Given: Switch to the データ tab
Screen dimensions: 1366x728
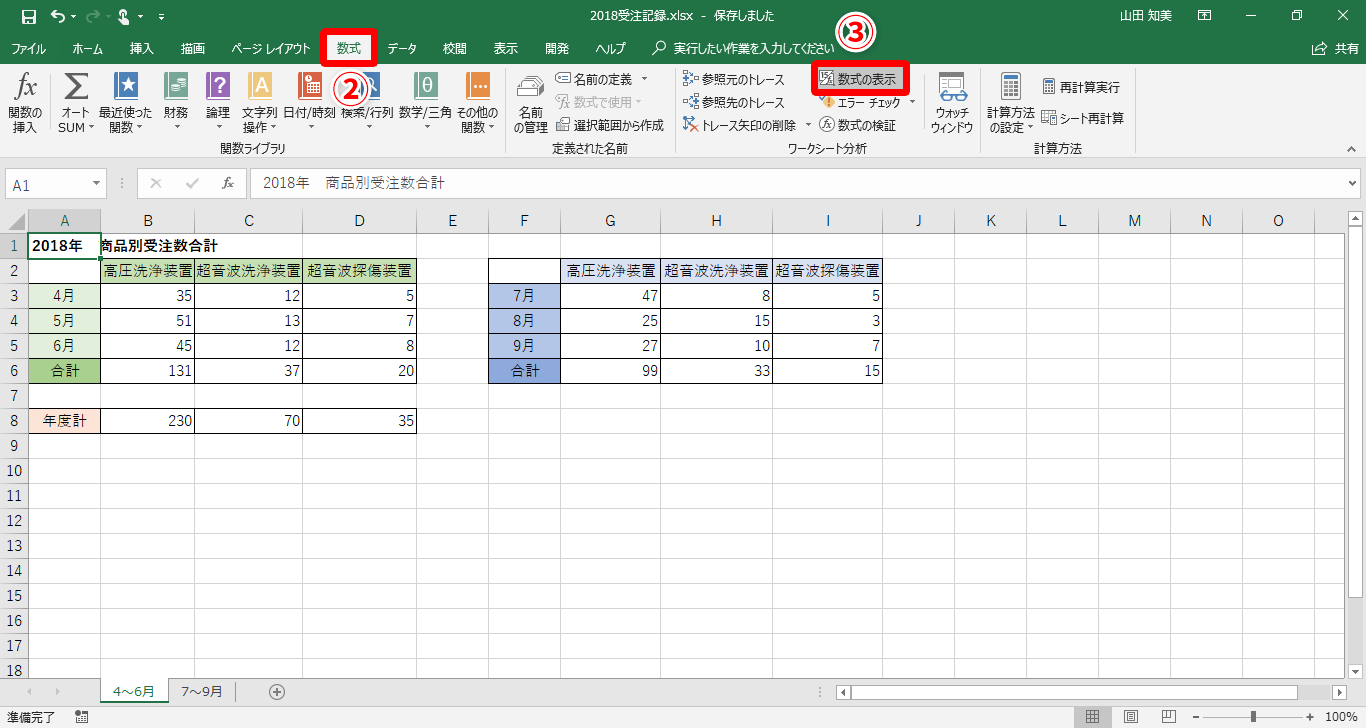Looking at the screenshot, I should pos(402,48).
